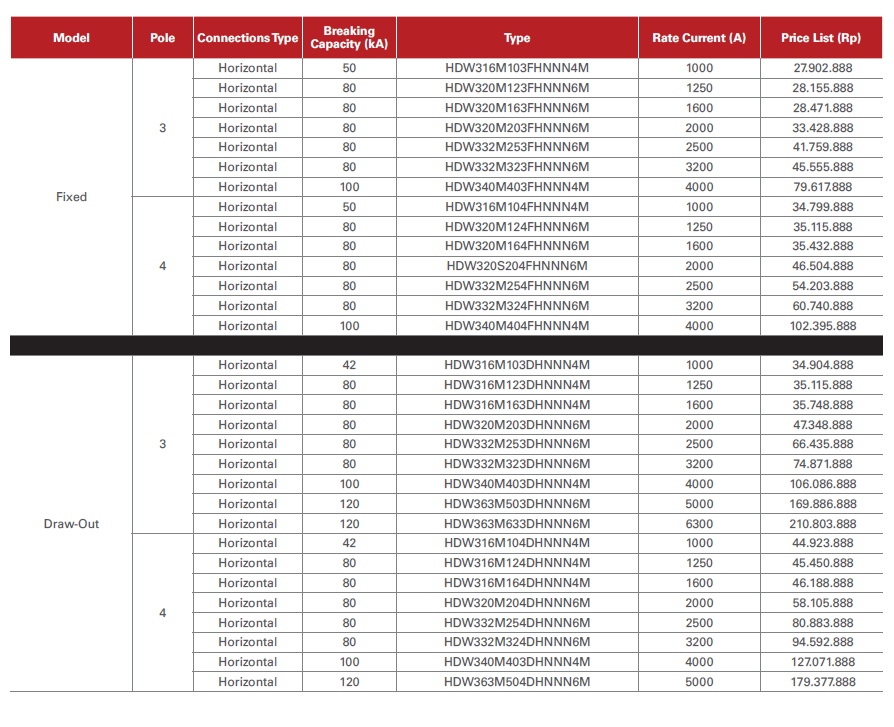Select price 28.155.888
The width and height of the screenshot is (894, 727).
coord(823,88)
